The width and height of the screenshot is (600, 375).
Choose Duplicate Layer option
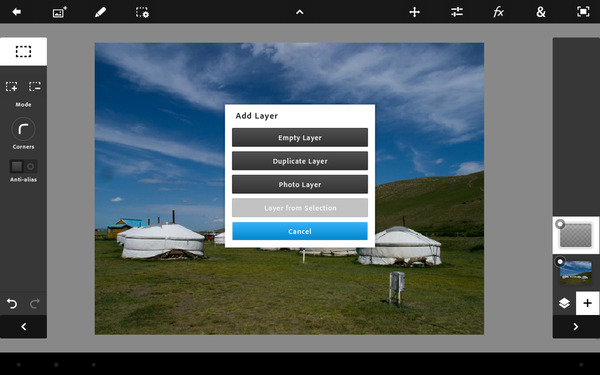coord(300,161)
